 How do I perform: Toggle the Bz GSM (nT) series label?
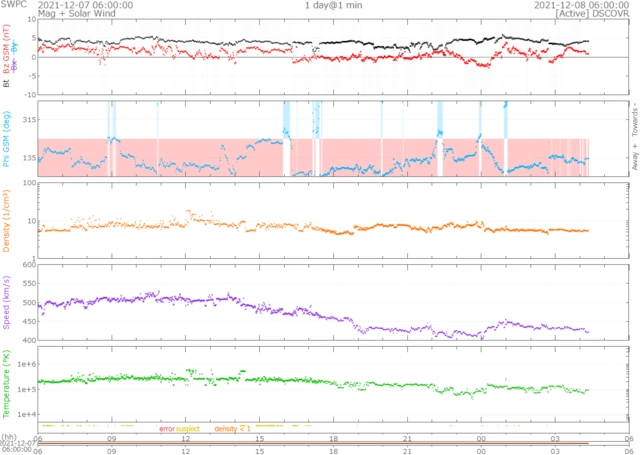coord(6,49)
